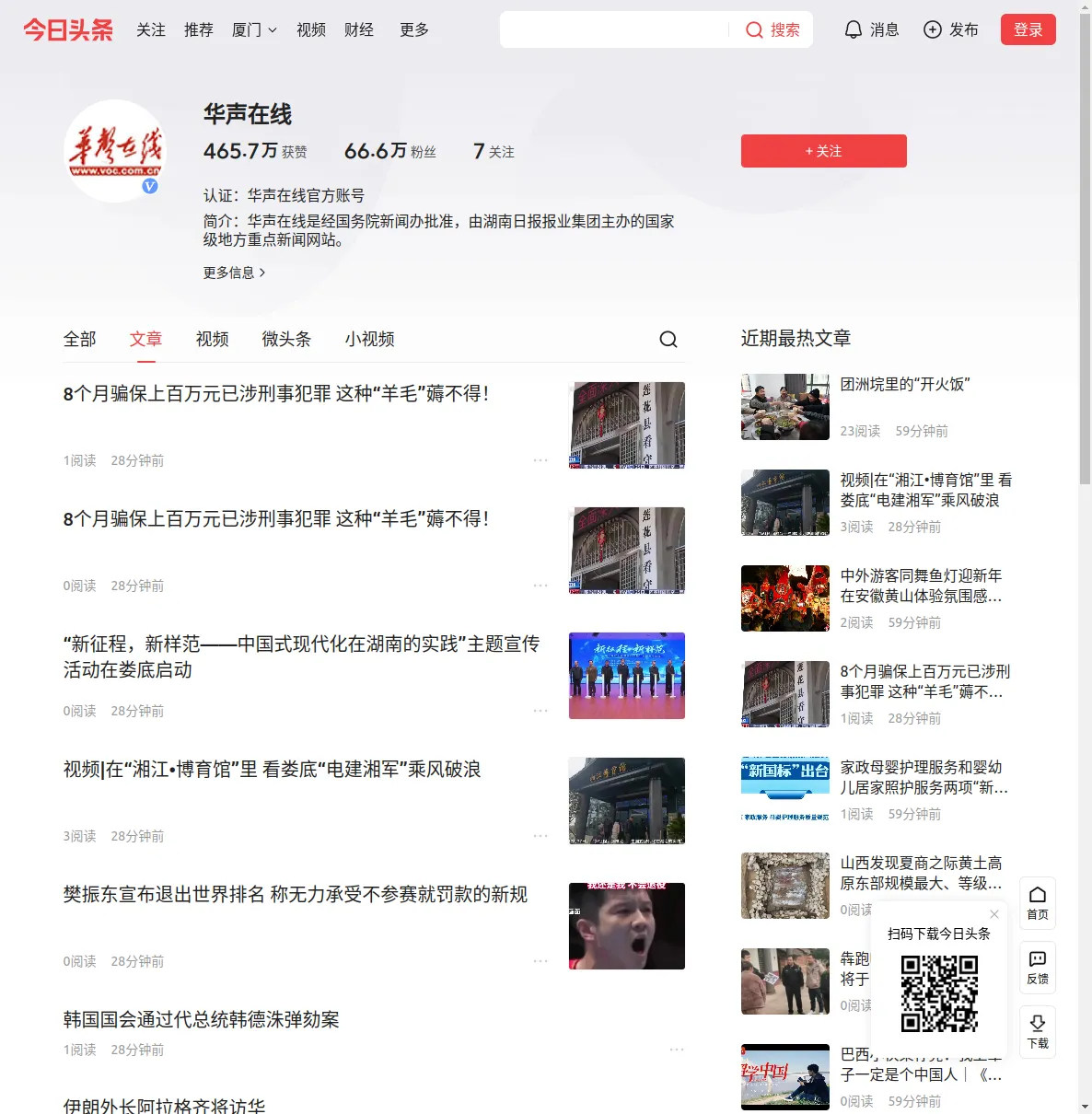Open article 伊朗外长阿拉格齐将访华
The image size is (1092, 1114).
(x=165, y=1105)
